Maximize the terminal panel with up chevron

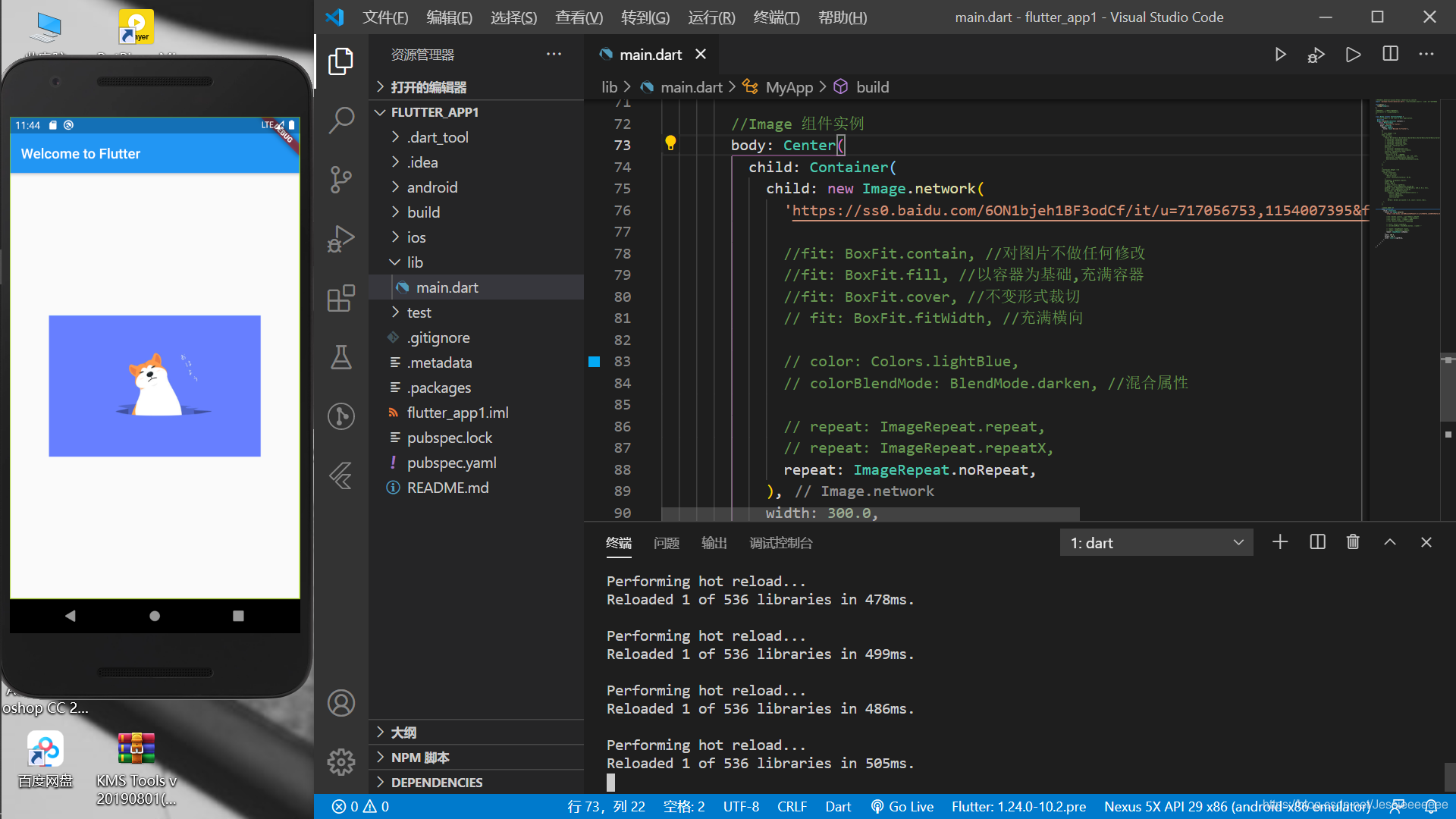point(1390,542)
